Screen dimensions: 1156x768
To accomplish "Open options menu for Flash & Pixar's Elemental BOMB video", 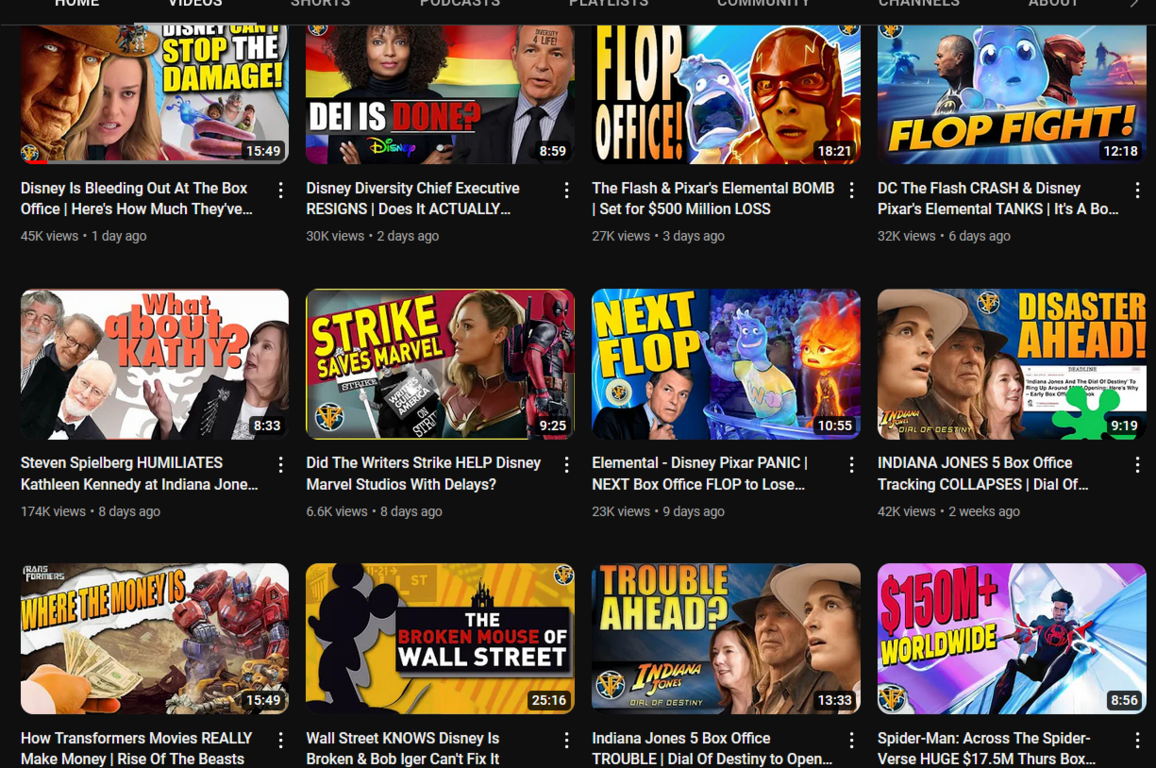I will [852, 190].
